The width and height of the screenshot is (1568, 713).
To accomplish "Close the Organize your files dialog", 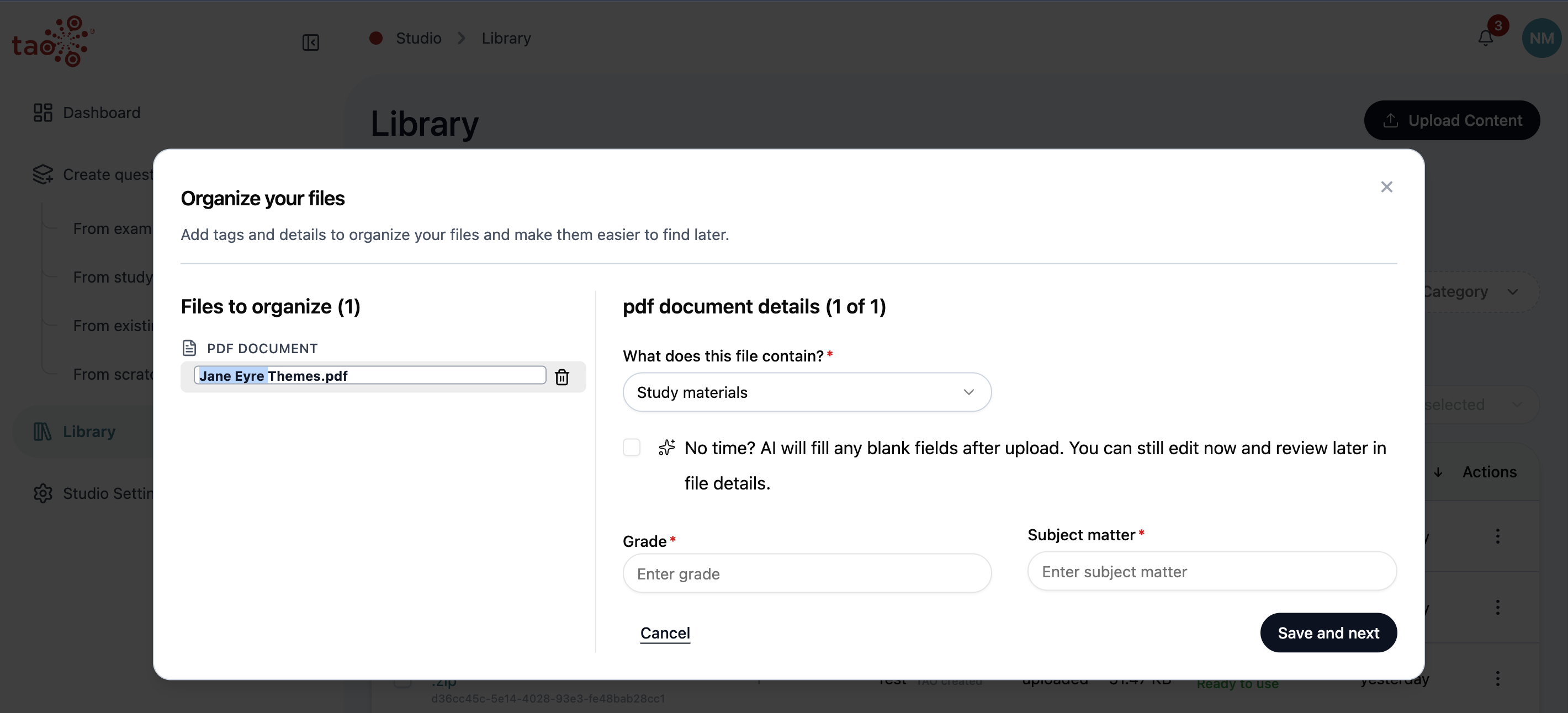I will point(1386,187).
